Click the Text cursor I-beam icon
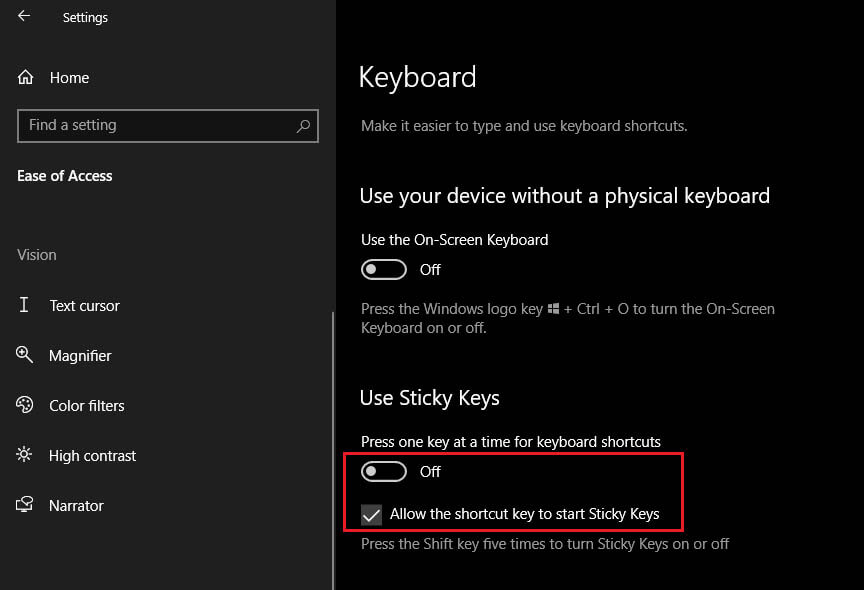Viewport: 864px width, 590px height. 24,305
